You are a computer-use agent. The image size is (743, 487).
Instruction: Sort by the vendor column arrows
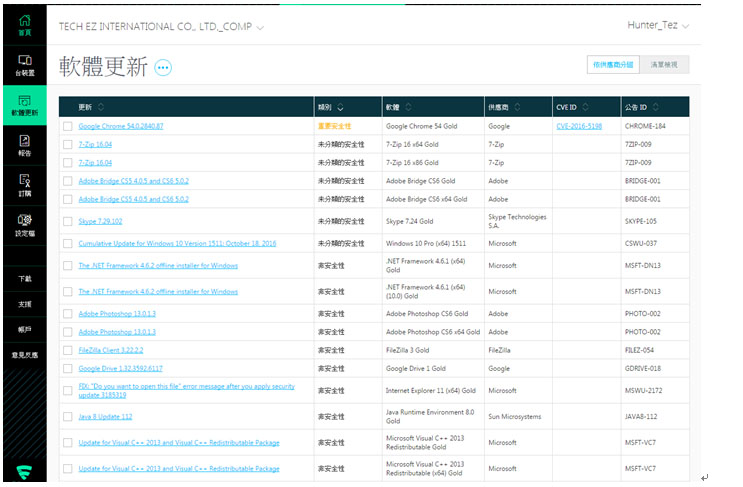pos(517,107)
